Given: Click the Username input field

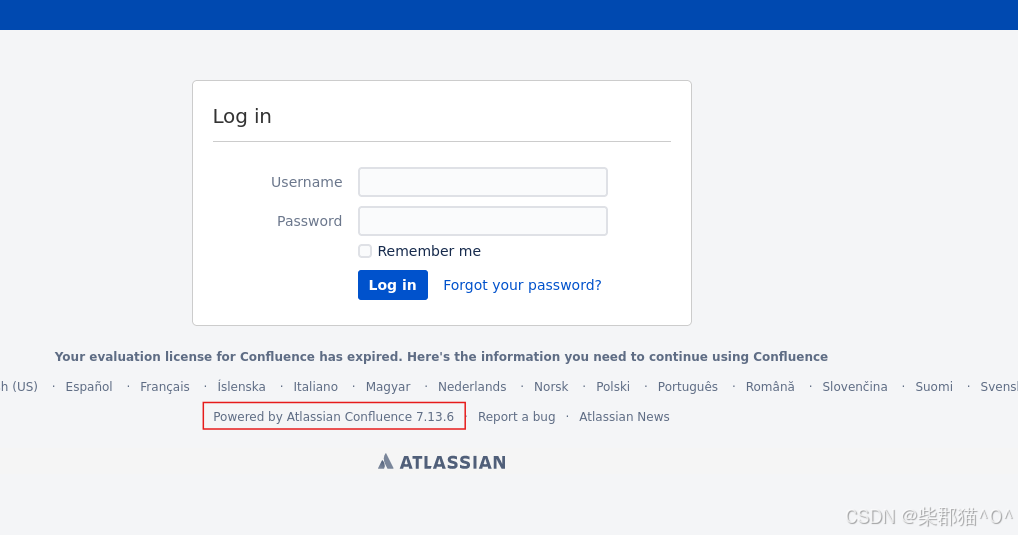Looking at the screenshot, I should pyautogui.click(x=482, y=182).
